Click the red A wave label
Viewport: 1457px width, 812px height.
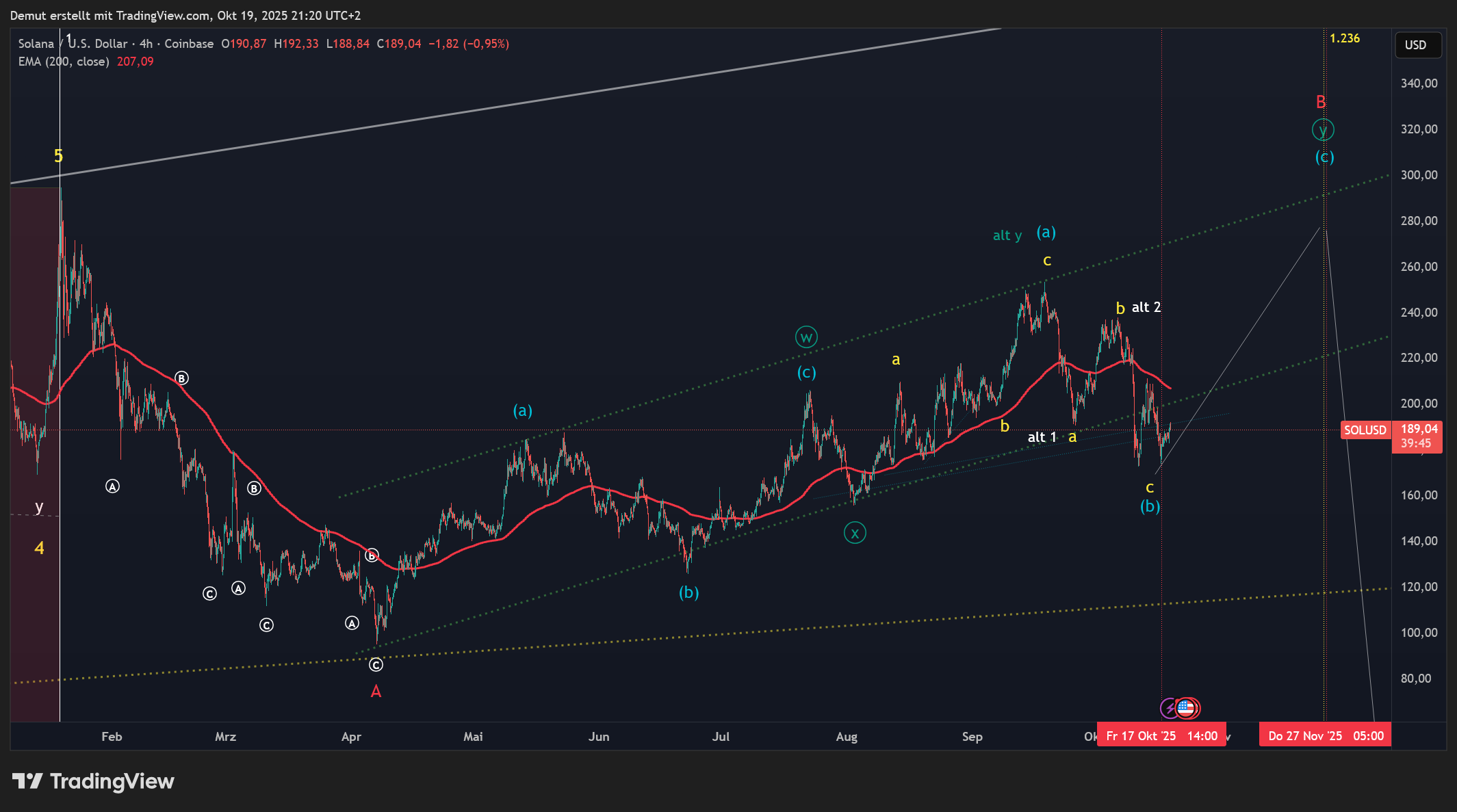(x=376, y=692)
